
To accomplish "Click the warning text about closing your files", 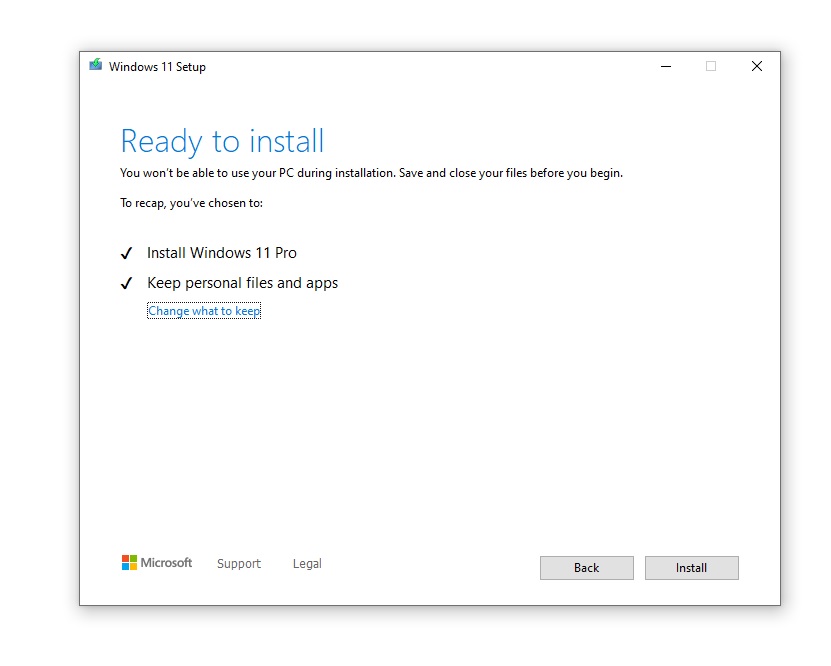I will pyautogui.click(x=370, y=172).
